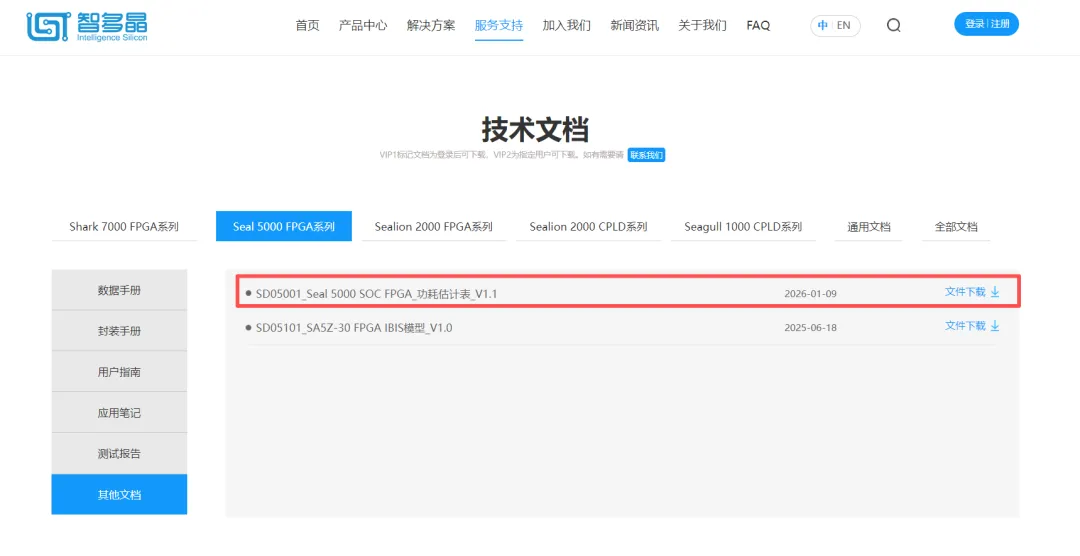This screenshot has width=1080, height=556.
Task: Open 测试报告 sidebar category
Action: [119, 453]
